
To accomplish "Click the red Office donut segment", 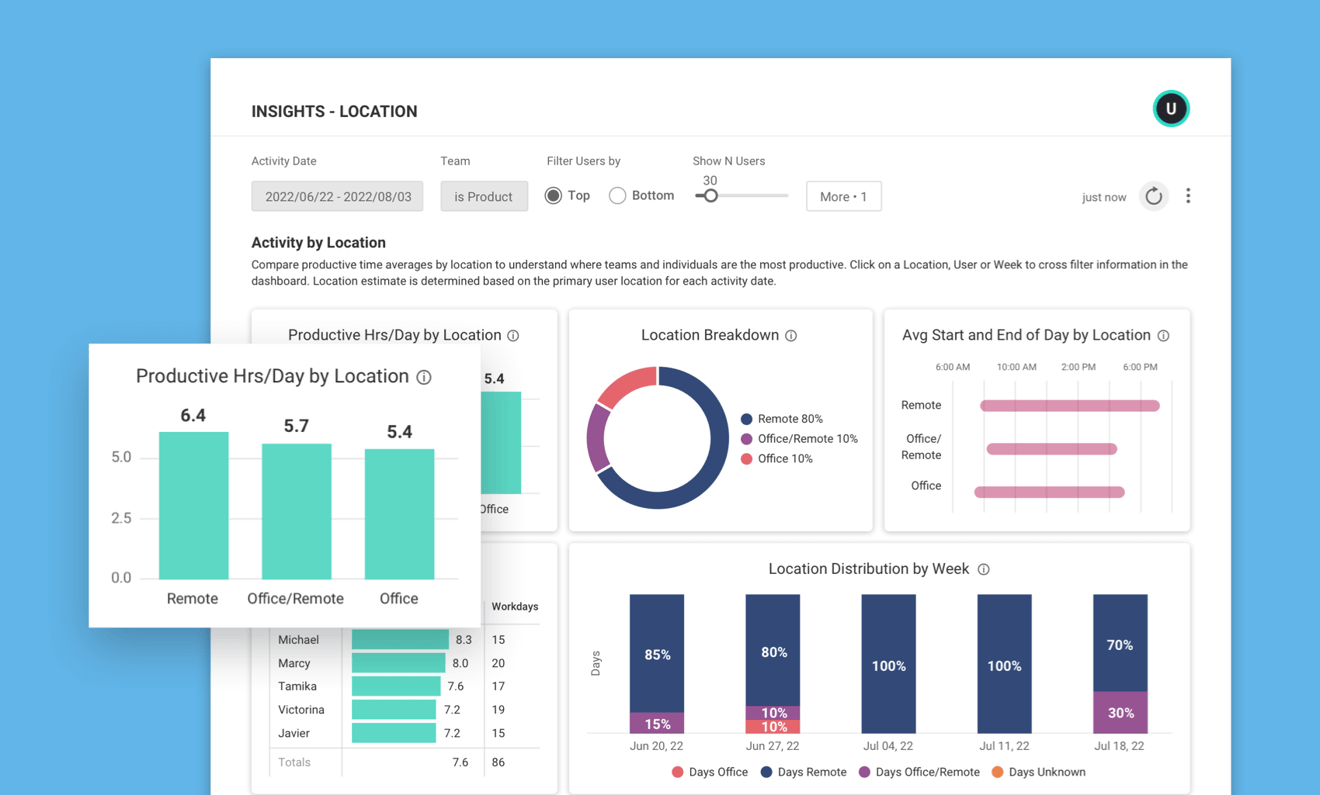I will (628, 384).
